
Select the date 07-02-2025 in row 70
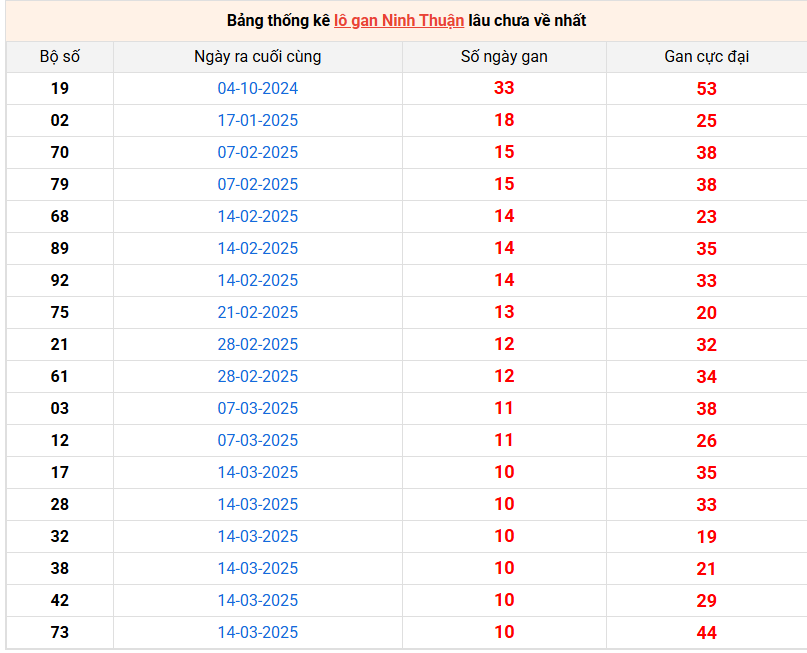257,152
